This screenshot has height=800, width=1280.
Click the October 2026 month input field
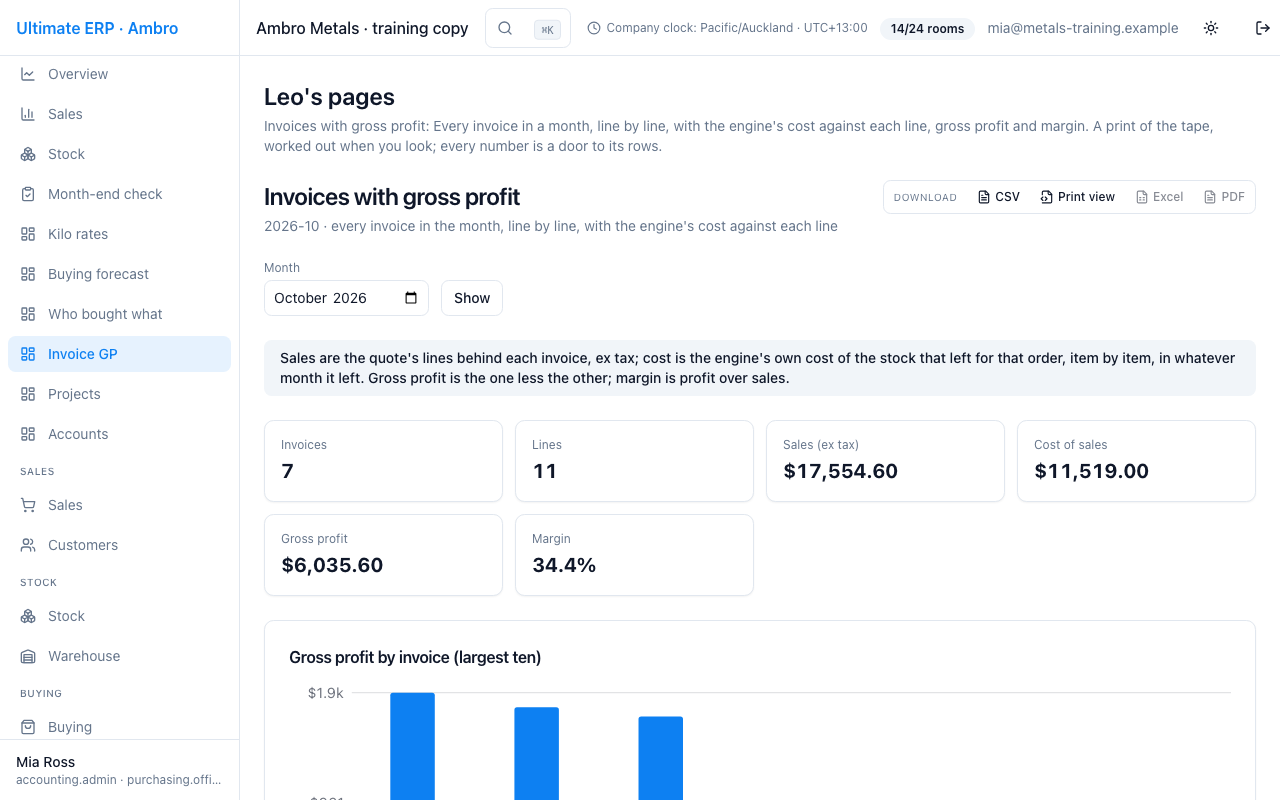pyautogui.click(x=346, y=298)
